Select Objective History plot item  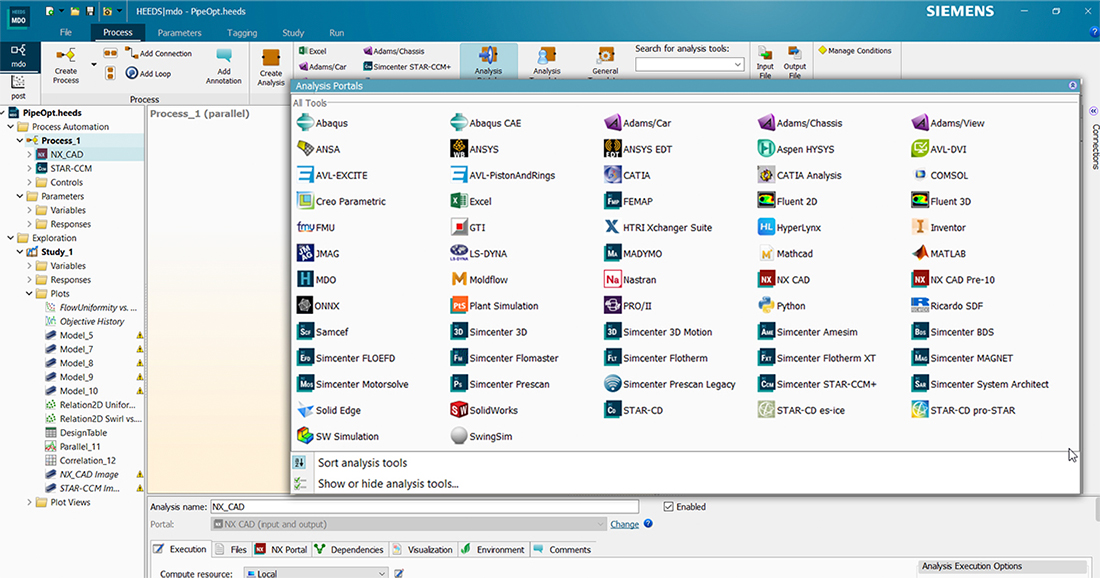tap(91, 321)
